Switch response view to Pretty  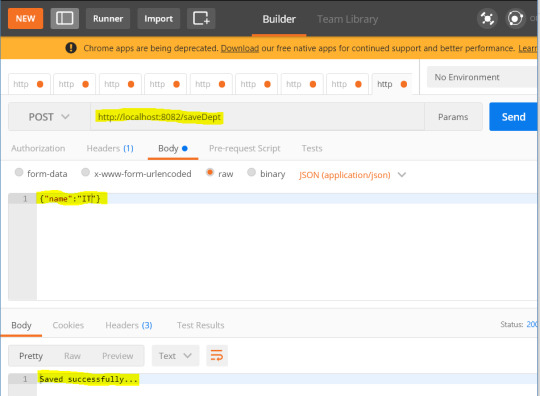pyautogui.click(x=31, y=356)
